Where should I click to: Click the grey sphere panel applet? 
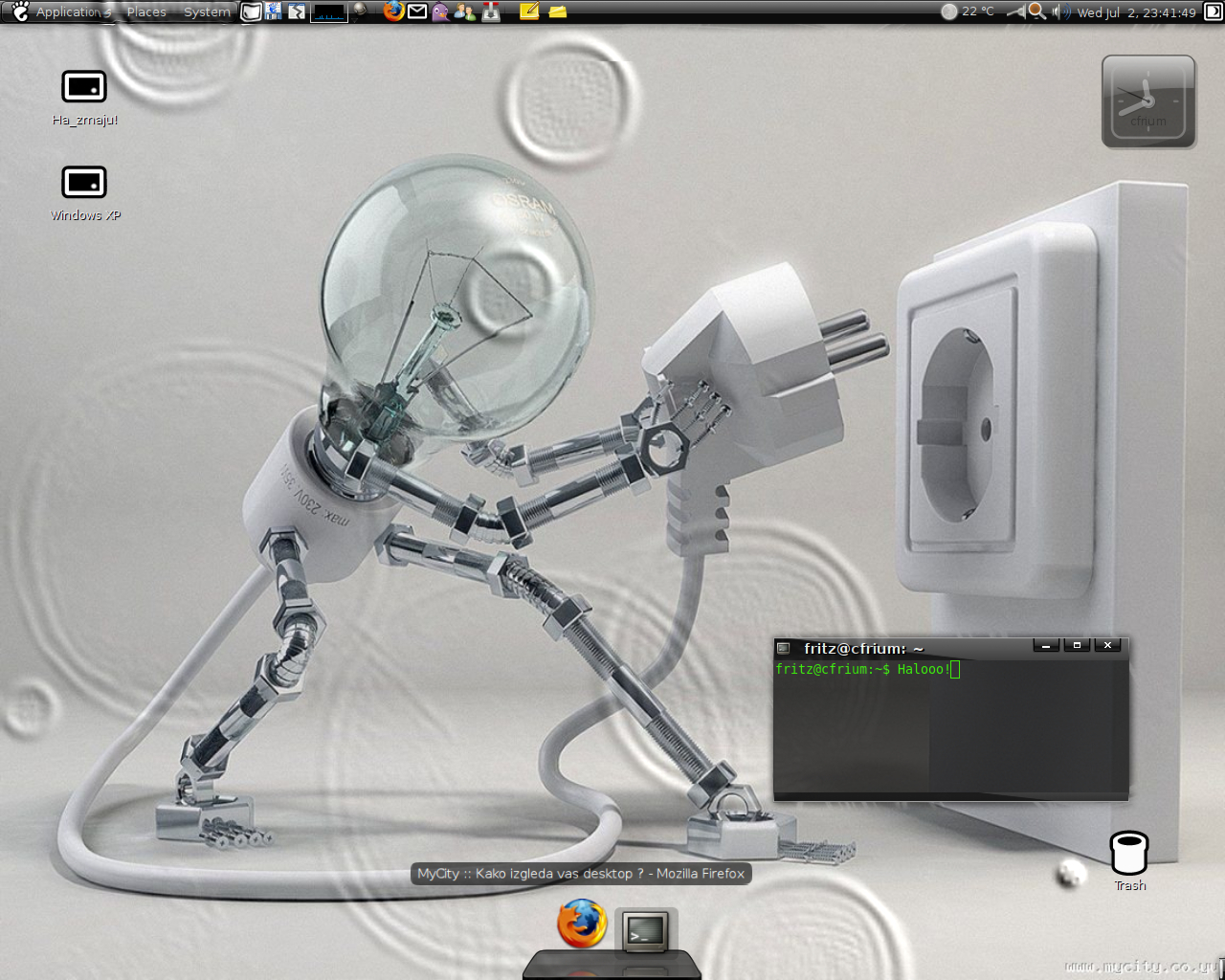click(361, 11)
